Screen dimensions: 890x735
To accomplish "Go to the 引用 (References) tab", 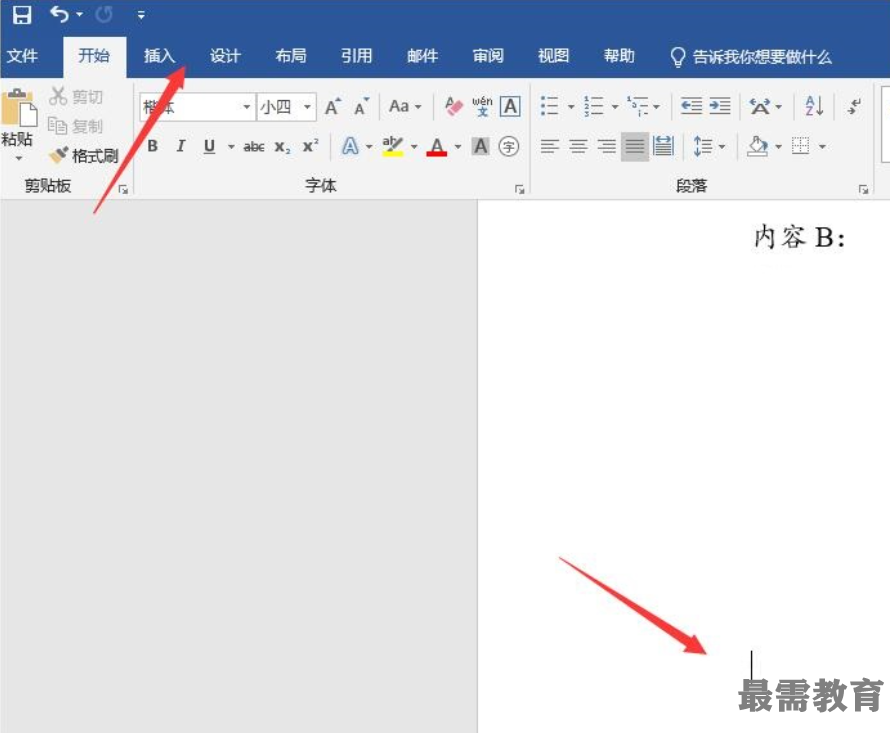I will point(356,56).
